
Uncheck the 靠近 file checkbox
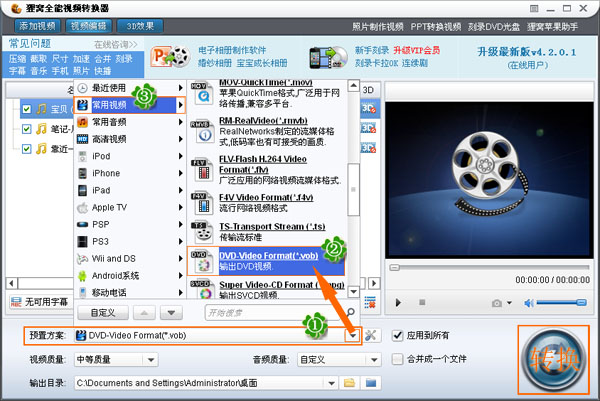tap(26, 148)
